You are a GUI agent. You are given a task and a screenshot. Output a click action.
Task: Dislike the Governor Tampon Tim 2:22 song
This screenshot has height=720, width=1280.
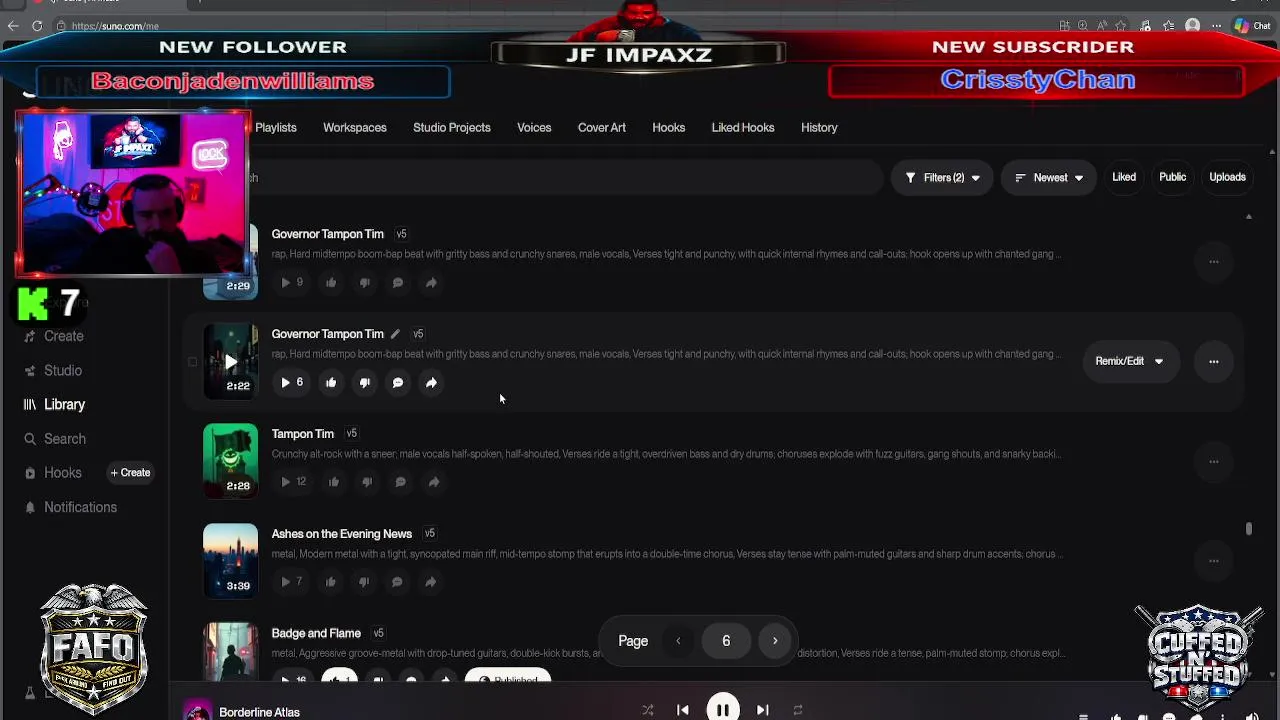pyautogui.click(x=365, y=382)
